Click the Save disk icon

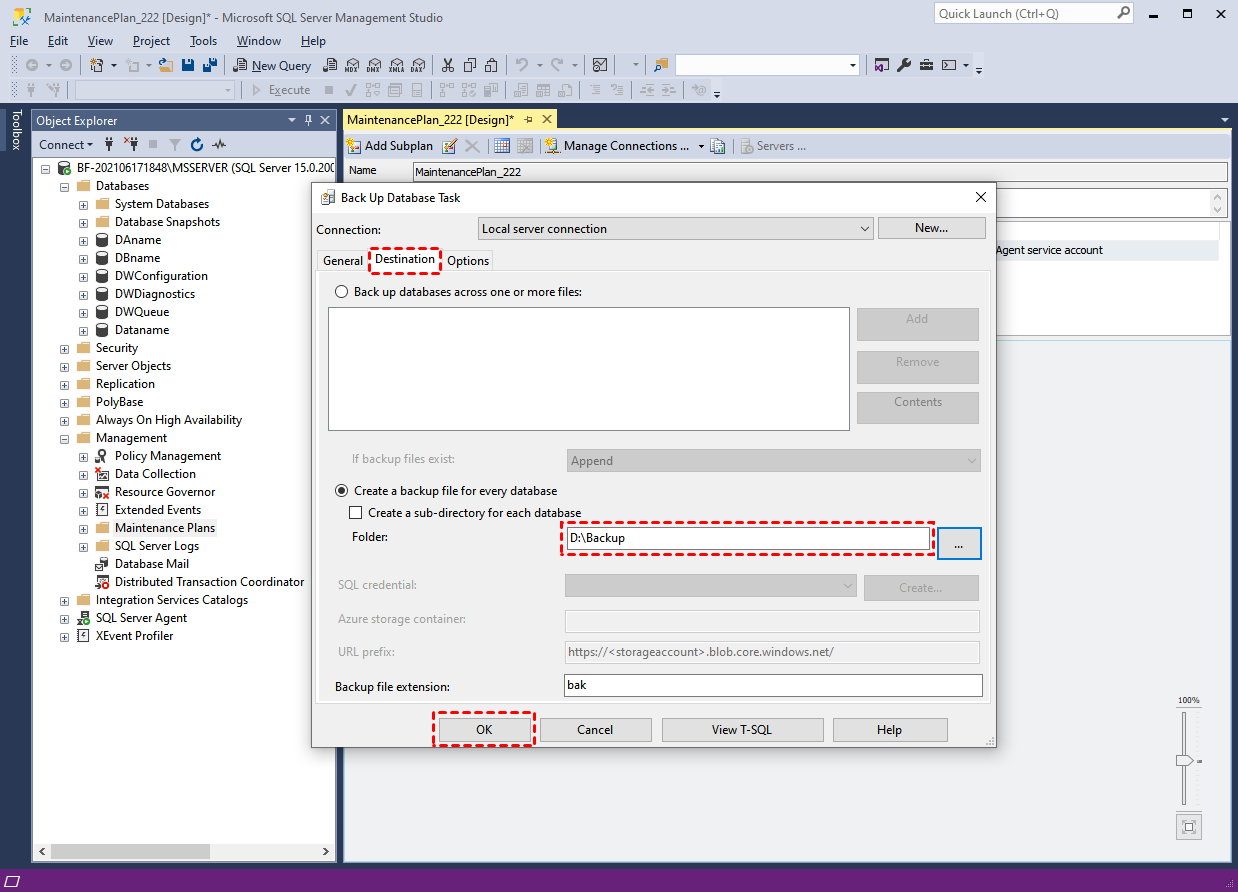pos(188,65)
